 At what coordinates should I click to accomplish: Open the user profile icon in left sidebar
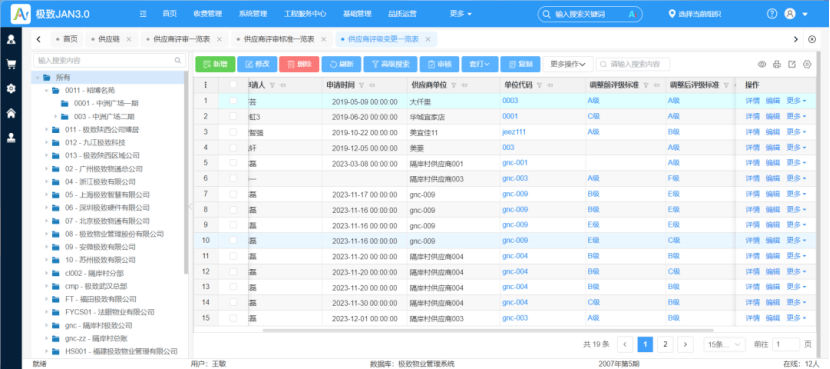(11, 39)
